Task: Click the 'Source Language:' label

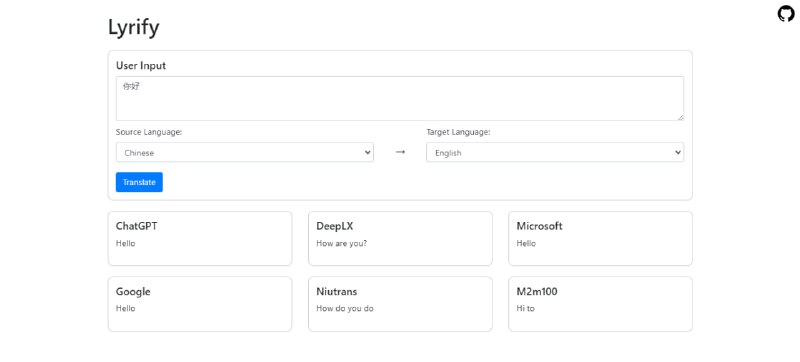Action: click(x=149, y=132)
